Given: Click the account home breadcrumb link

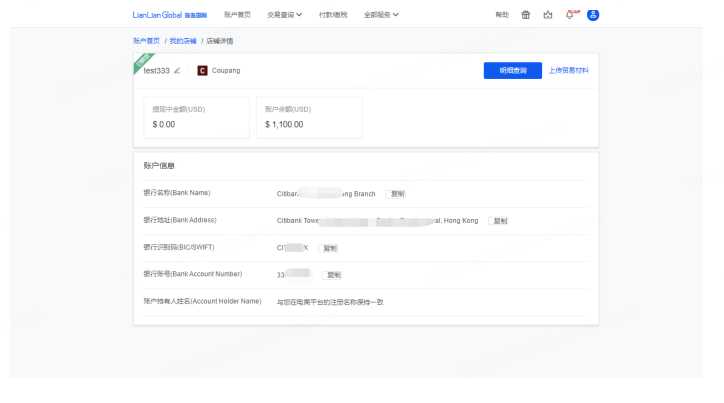Looking at the screenshot, I should (146, 41).
